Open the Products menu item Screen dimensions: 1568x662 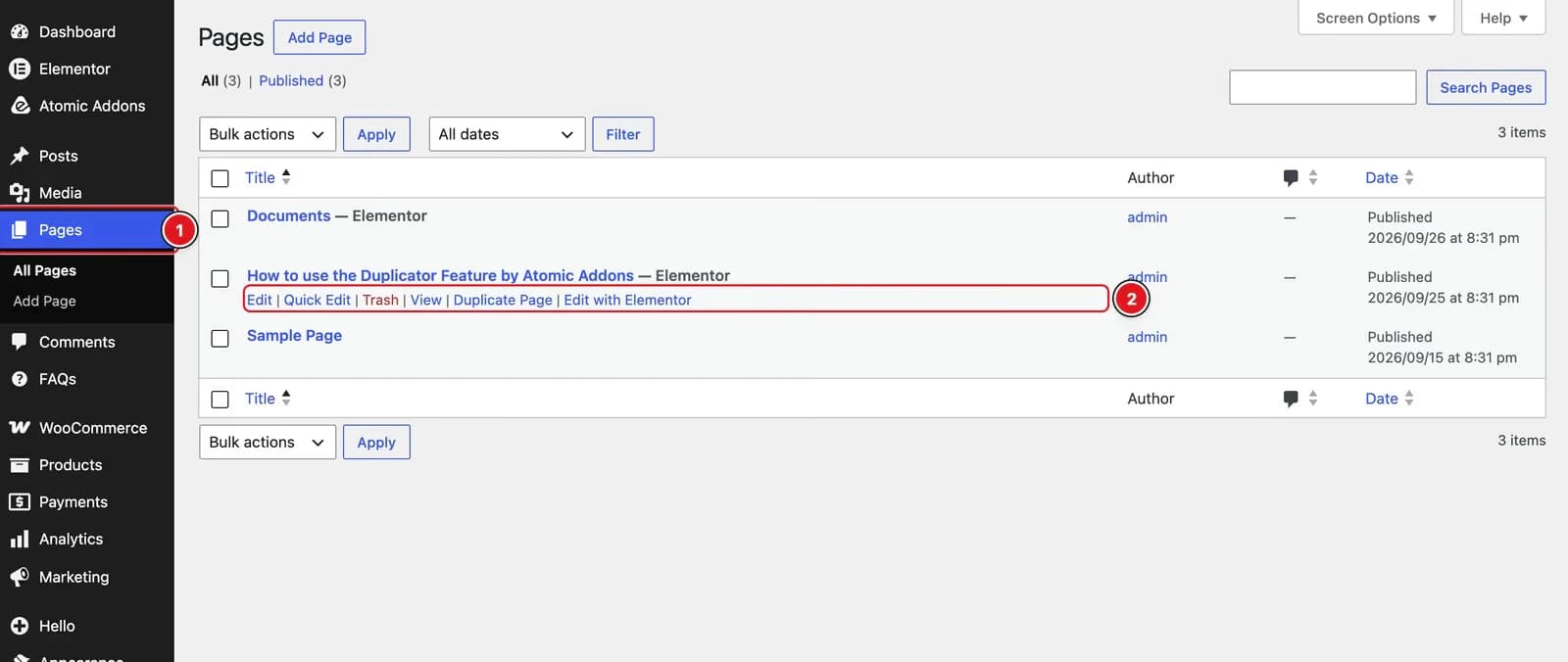point(71,465)
